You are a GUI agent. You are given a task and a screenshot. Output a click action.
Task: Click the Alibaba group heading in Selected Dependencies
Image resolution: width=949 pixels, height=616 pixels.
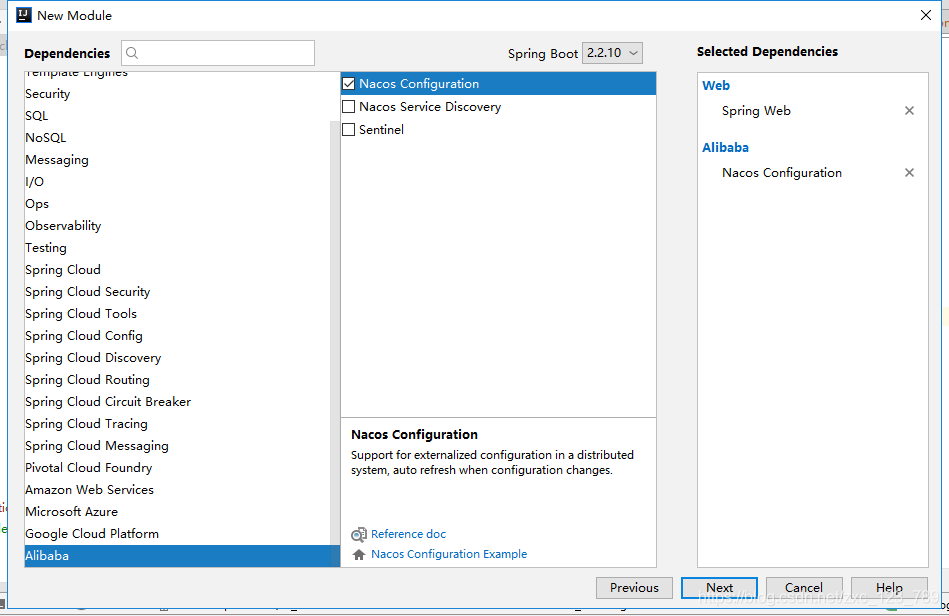coord(725,148)
